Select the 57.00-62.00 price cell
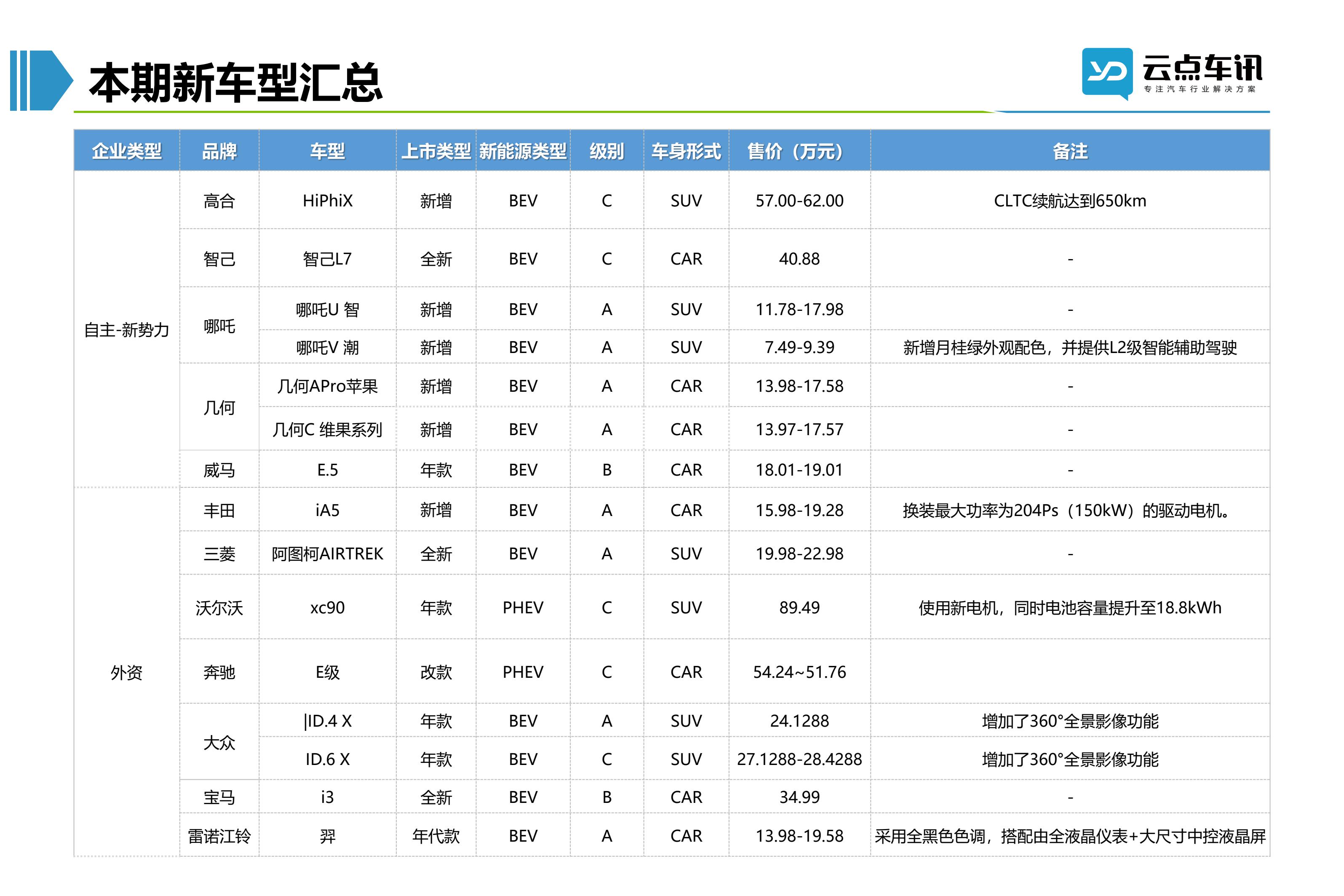Viewport: 1344px width, 896px height. 799,201
